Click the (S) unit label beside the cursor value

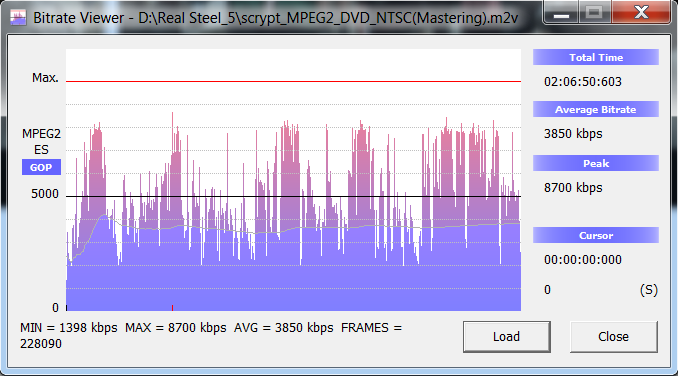tap(649, 290)
